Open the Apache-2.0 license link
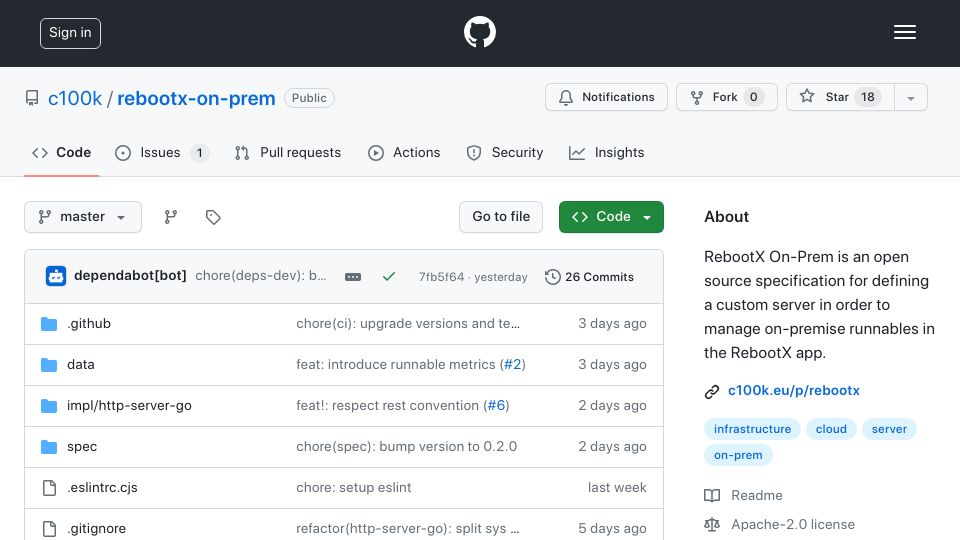The height and width of the screenshot is (540, 960). (793, 525)
